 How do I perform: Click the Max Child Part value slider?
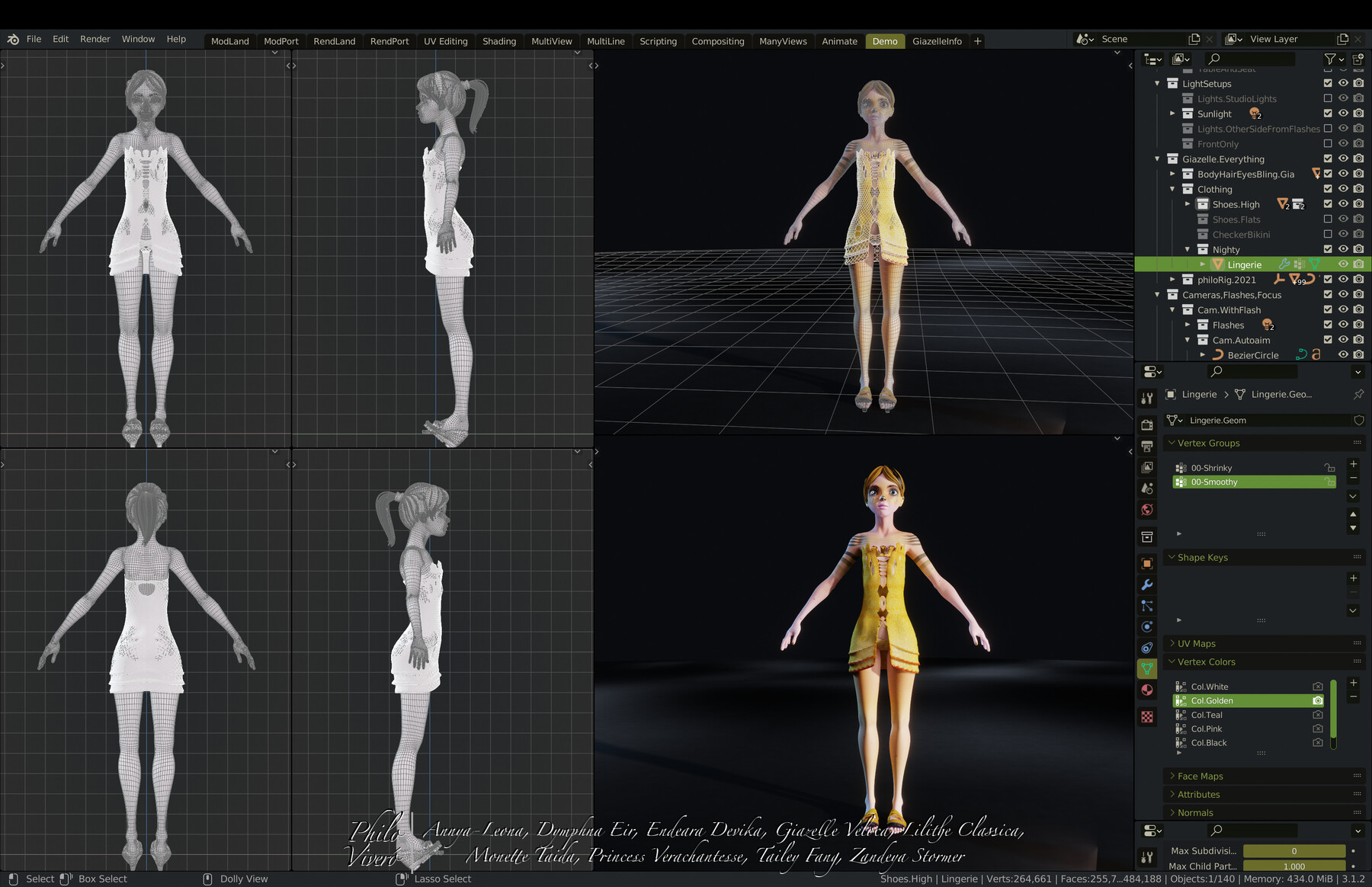coord(1293,866)
